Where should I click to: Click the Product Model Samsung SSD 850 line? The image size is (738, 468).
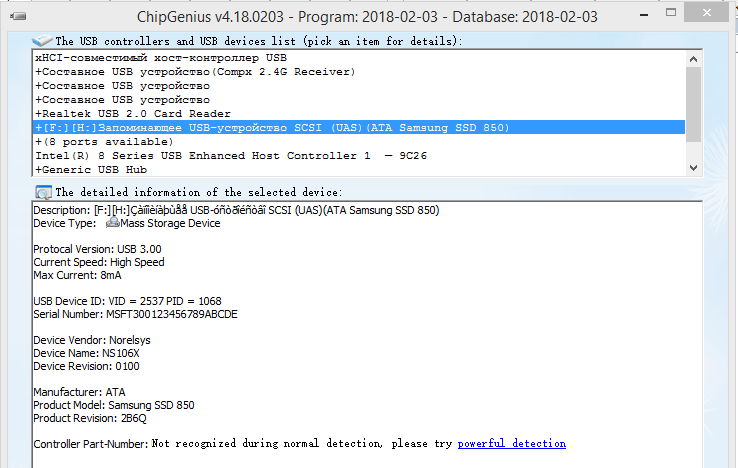click(x=114, y=405)
